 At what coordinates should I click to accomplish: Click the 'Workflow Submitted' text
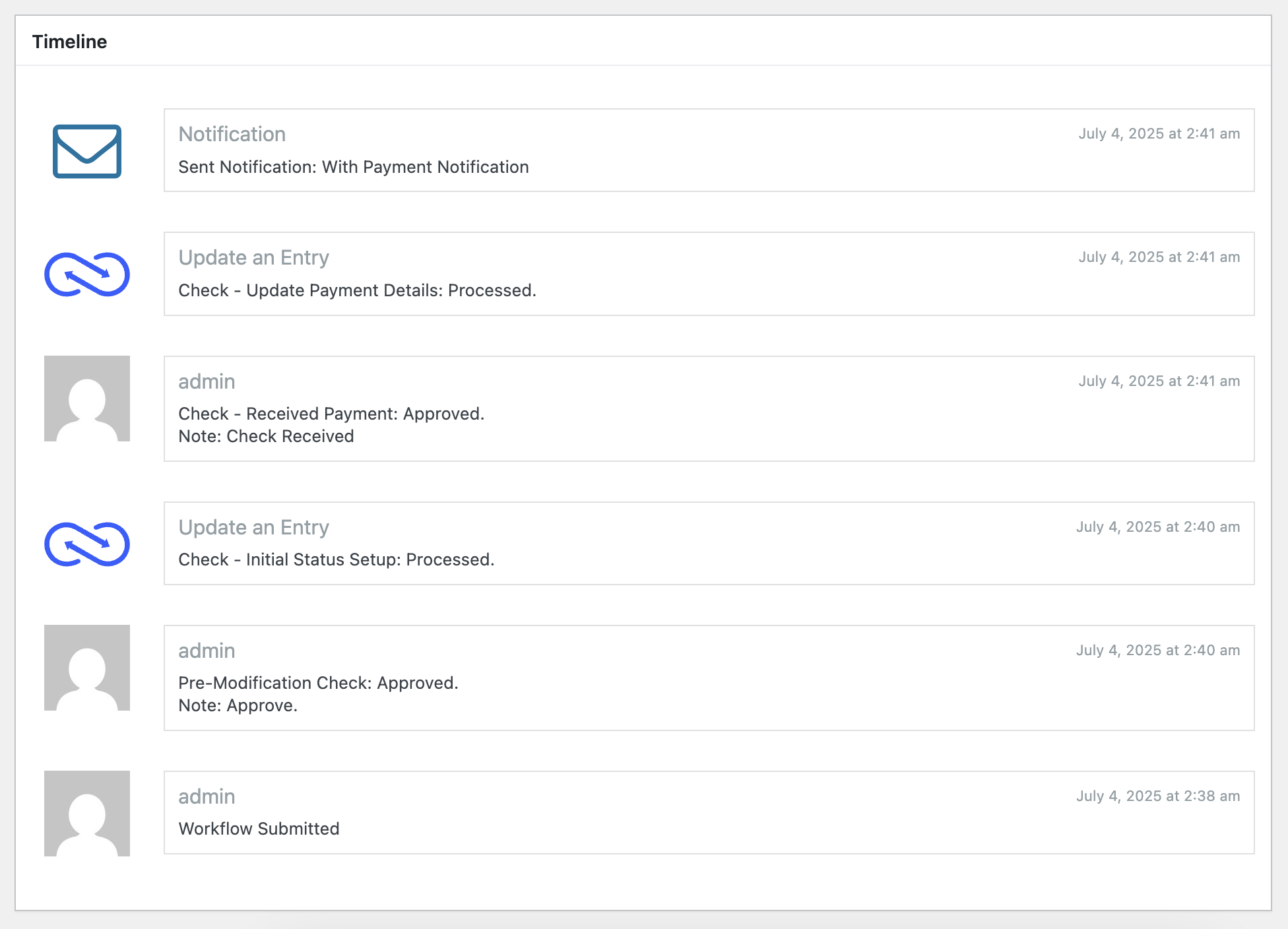click(259, 829)
